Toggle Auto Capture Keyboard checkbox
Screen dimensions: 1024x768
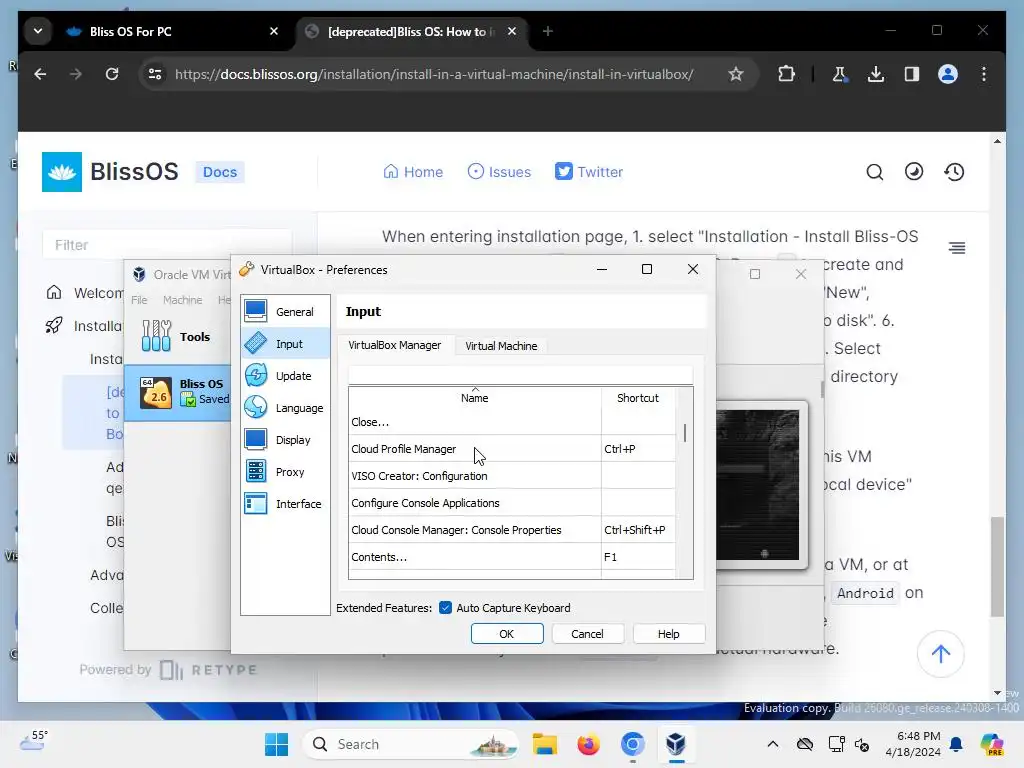[x=445, y=608]
